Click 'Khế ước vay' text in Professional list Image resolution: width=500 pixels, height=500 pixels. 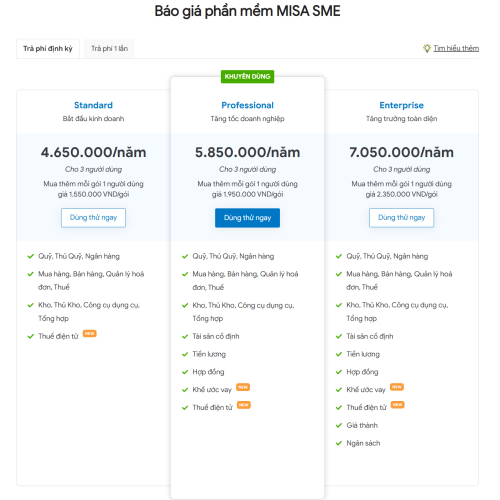212,390
